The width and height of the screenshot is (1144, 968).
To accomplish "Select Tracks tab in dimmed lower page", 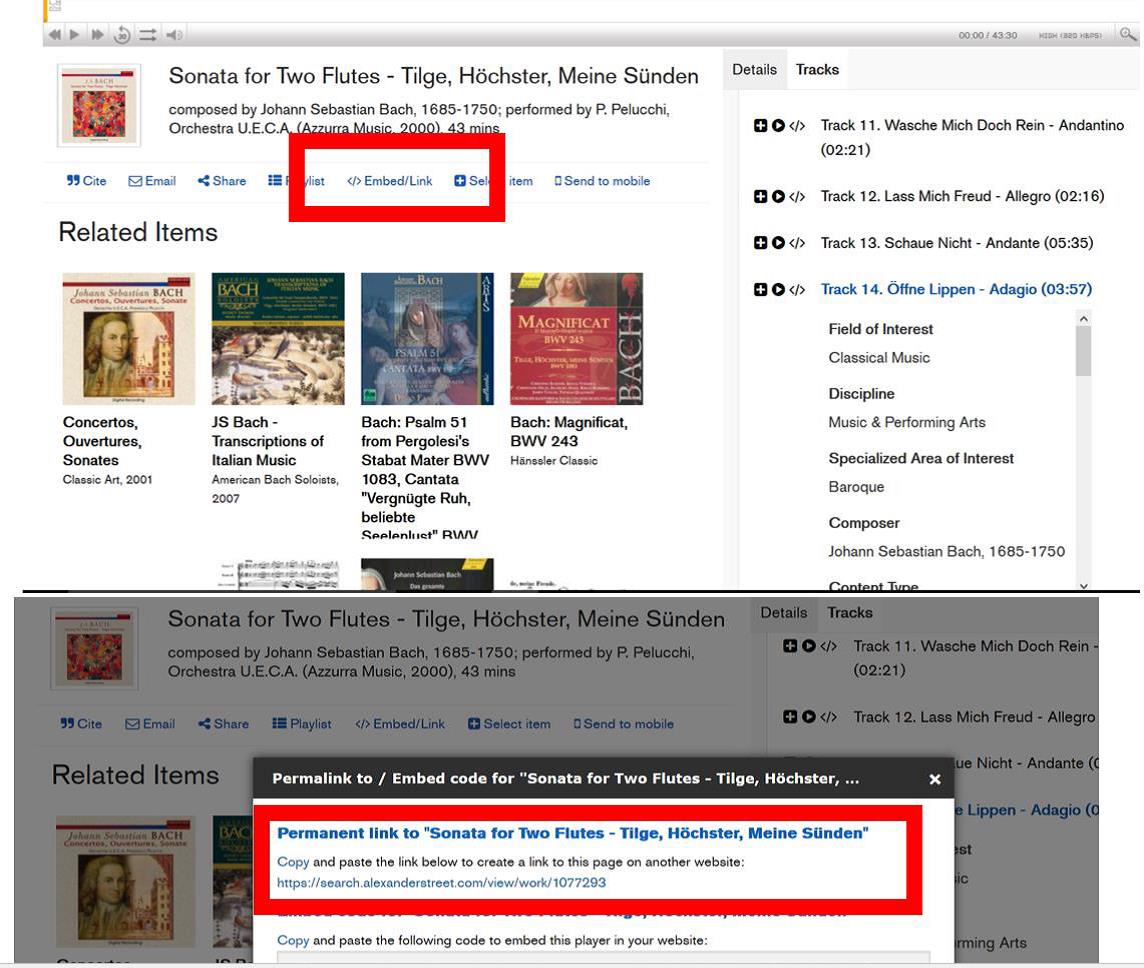I will 849,613.
